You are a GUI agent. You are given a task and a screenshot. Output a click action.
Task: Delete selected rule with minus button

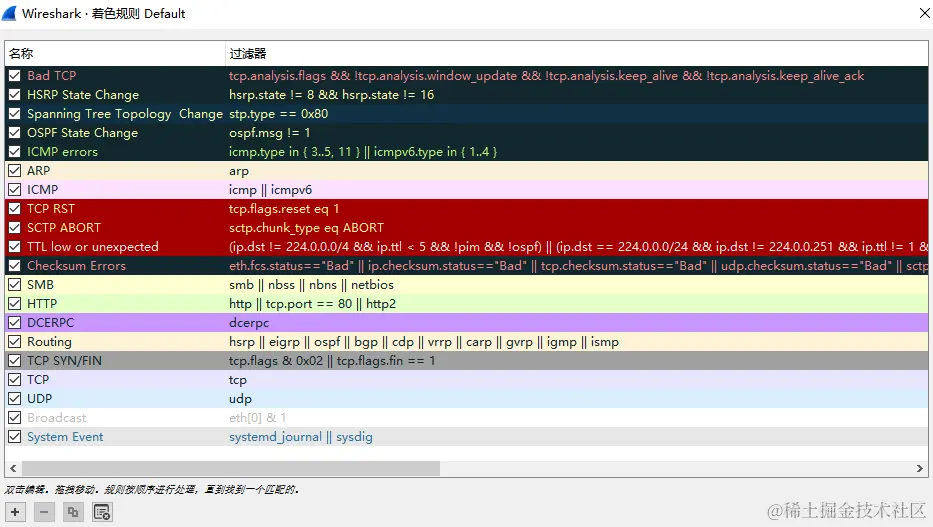(x=44, y=512)
